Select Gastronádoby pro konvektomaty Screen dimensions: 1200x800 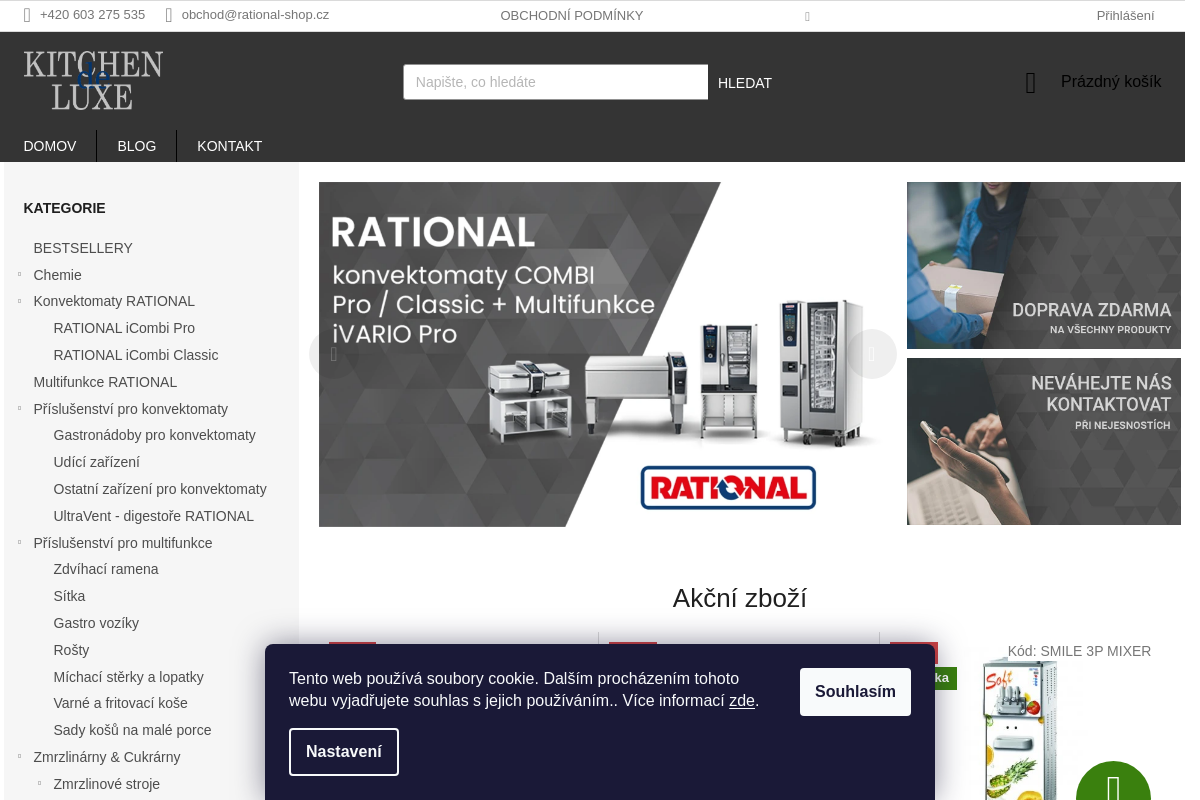point(155,435)
